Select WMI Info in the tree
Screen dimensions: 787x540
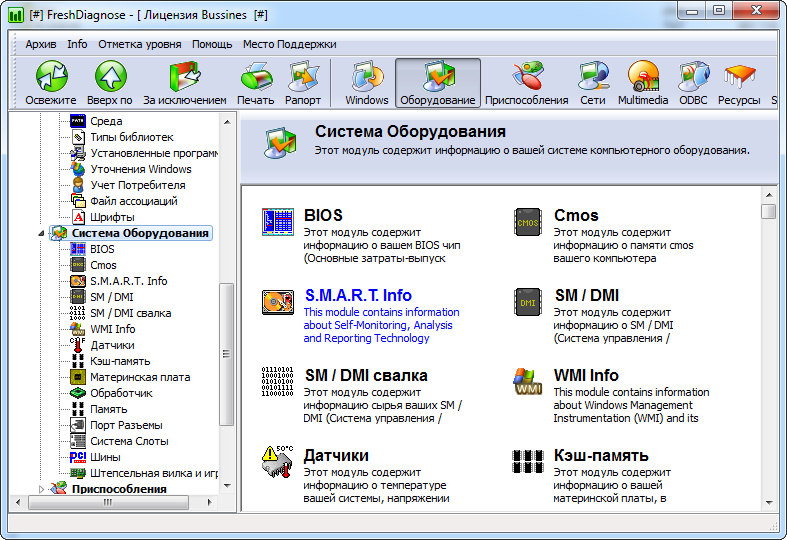pos(113,329)
